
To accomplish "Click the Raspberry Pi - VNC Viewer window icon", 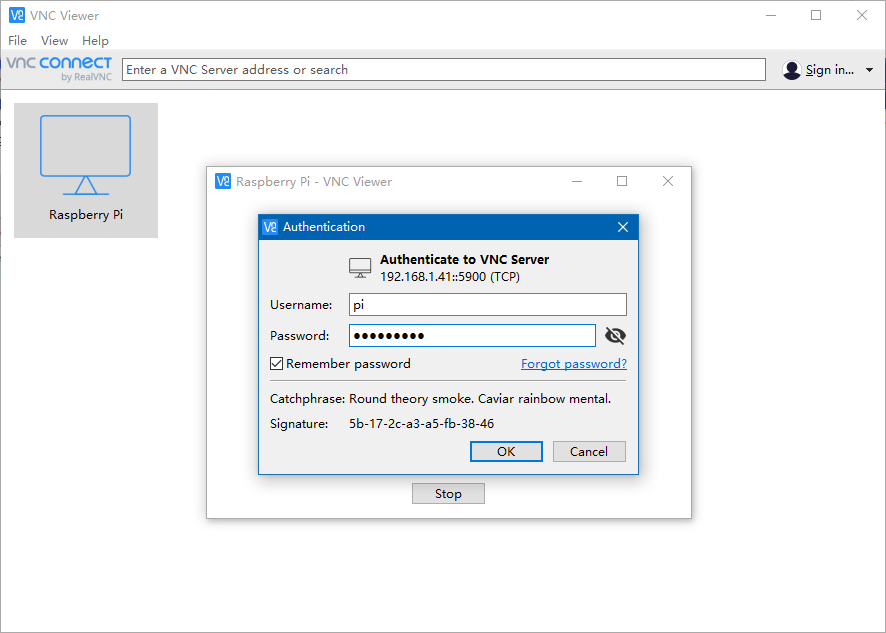I will [223, 181].
